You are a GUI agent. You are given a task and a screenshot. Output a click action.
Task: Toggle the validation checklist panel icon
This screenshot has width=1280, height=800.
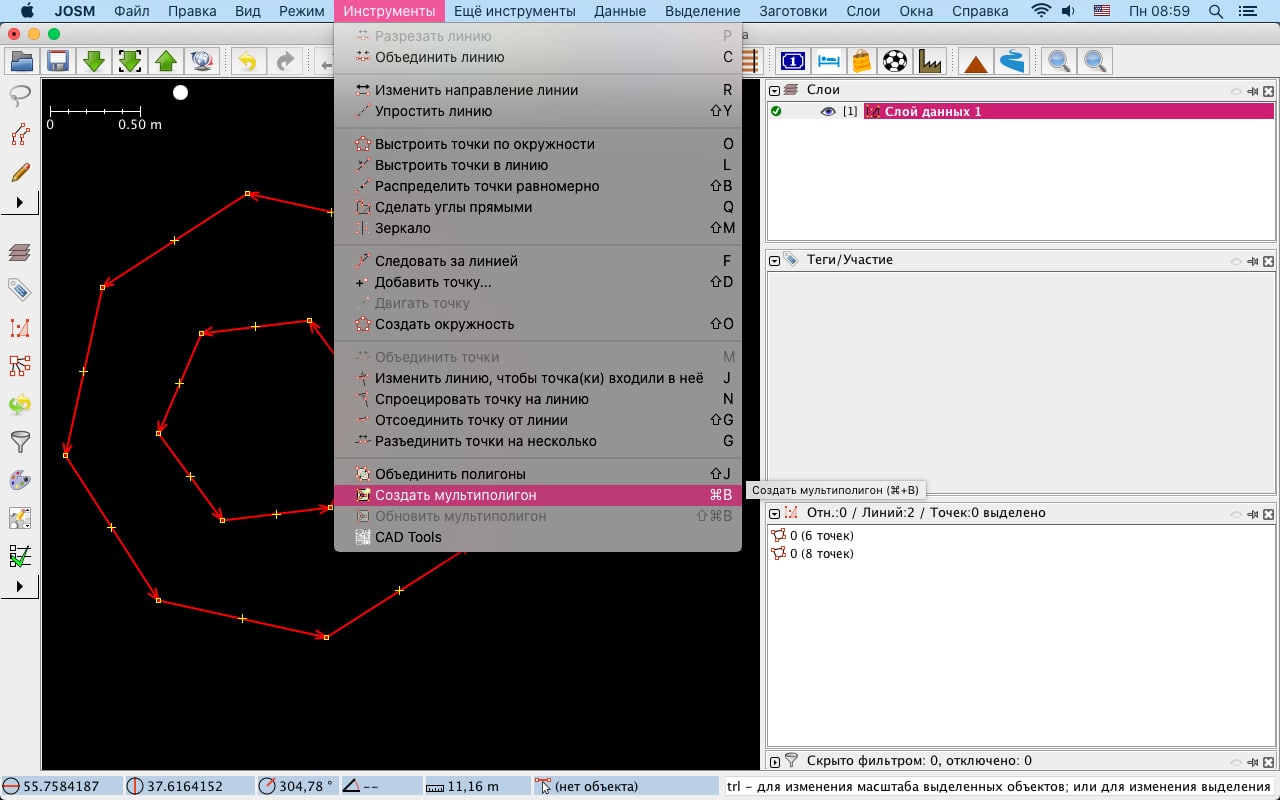click(20, 556)
